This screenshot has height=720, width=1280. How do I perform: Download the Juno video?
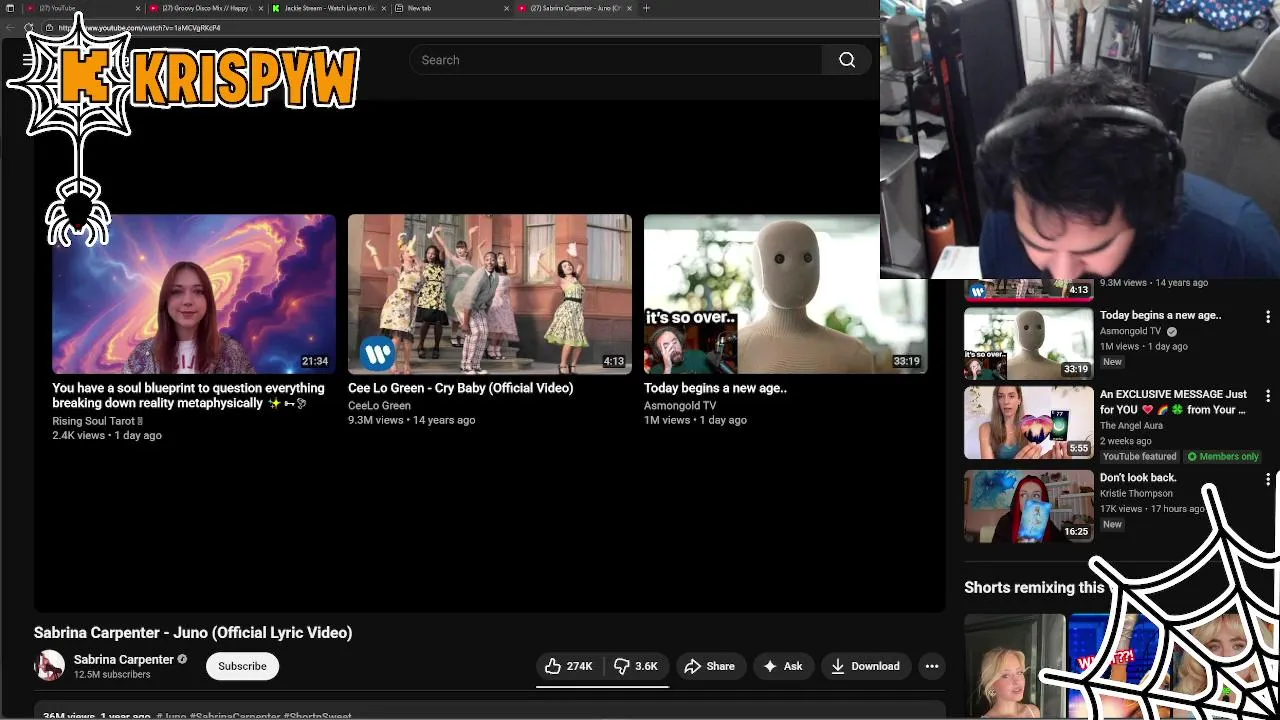(x=865, y=666)
